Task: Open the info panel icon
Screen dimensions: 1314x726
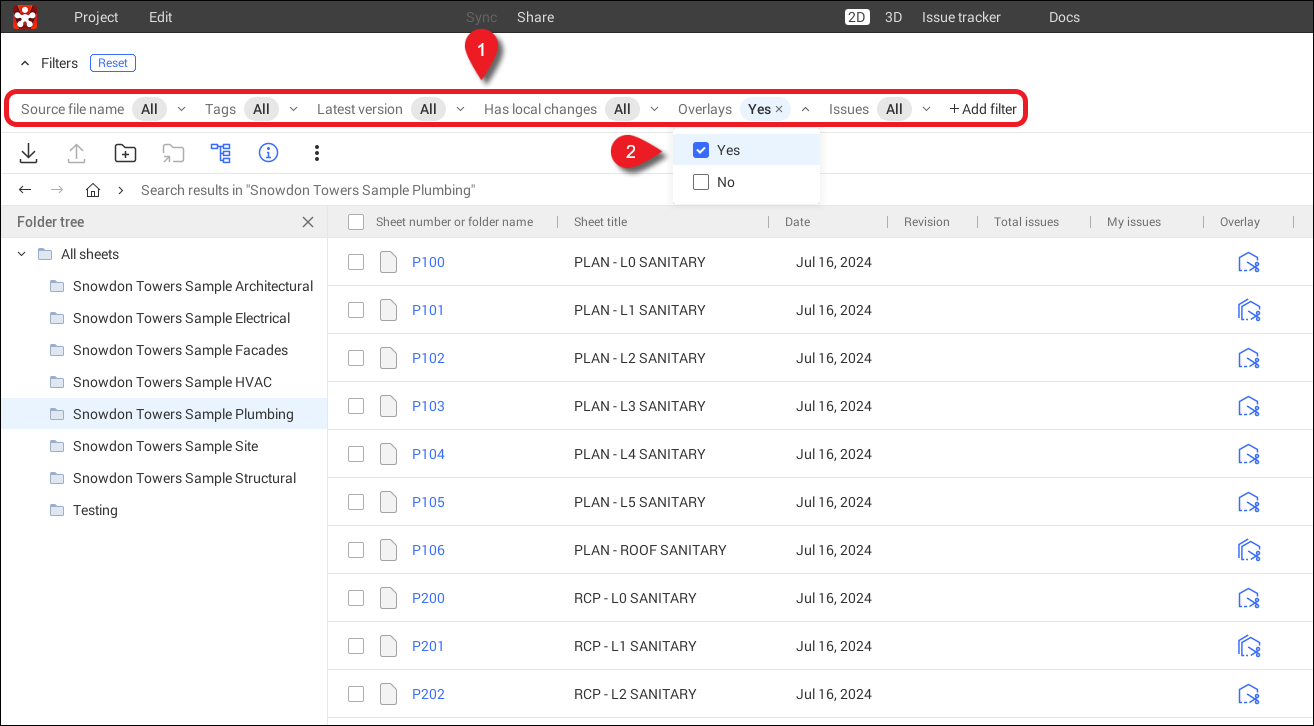Action: point(268,153)
